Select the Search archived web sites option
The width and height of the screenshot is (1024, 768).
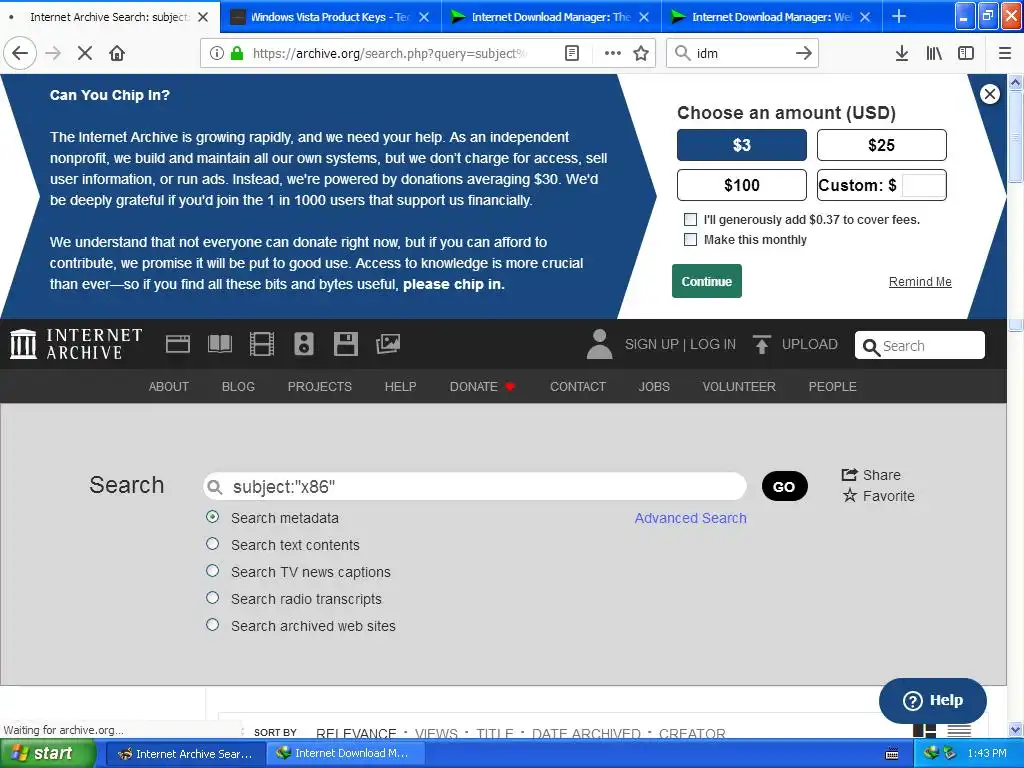212,624
